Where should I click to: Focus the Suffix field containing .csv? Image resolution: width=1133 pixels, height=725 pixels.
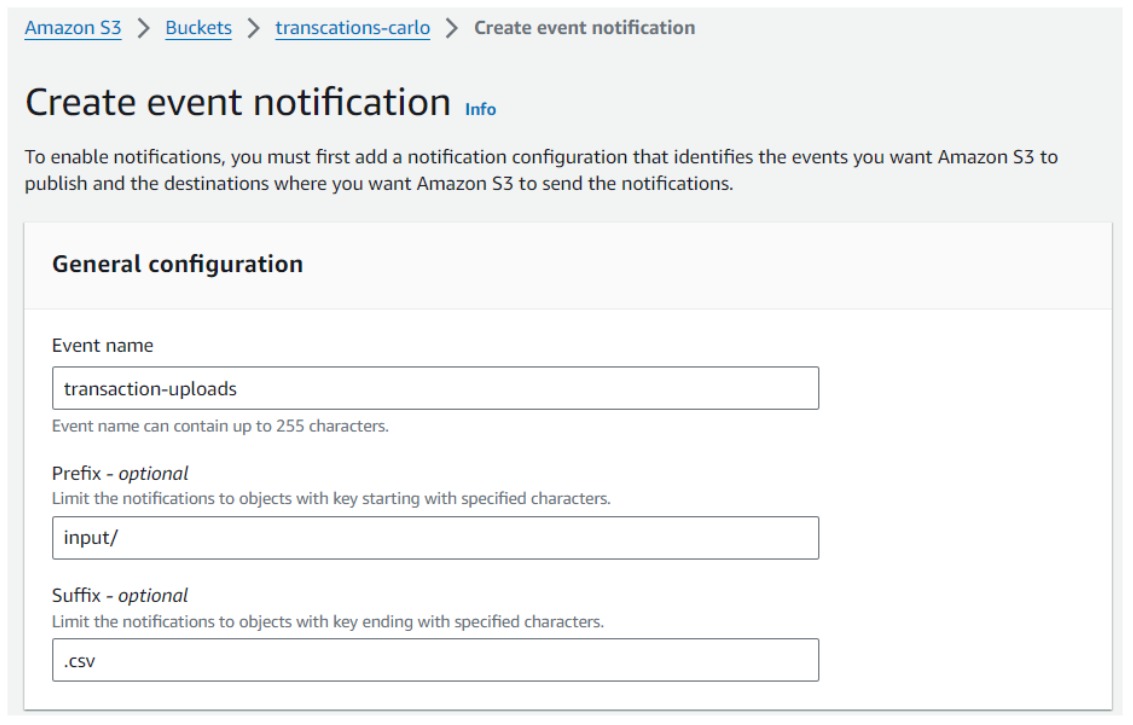435,661
